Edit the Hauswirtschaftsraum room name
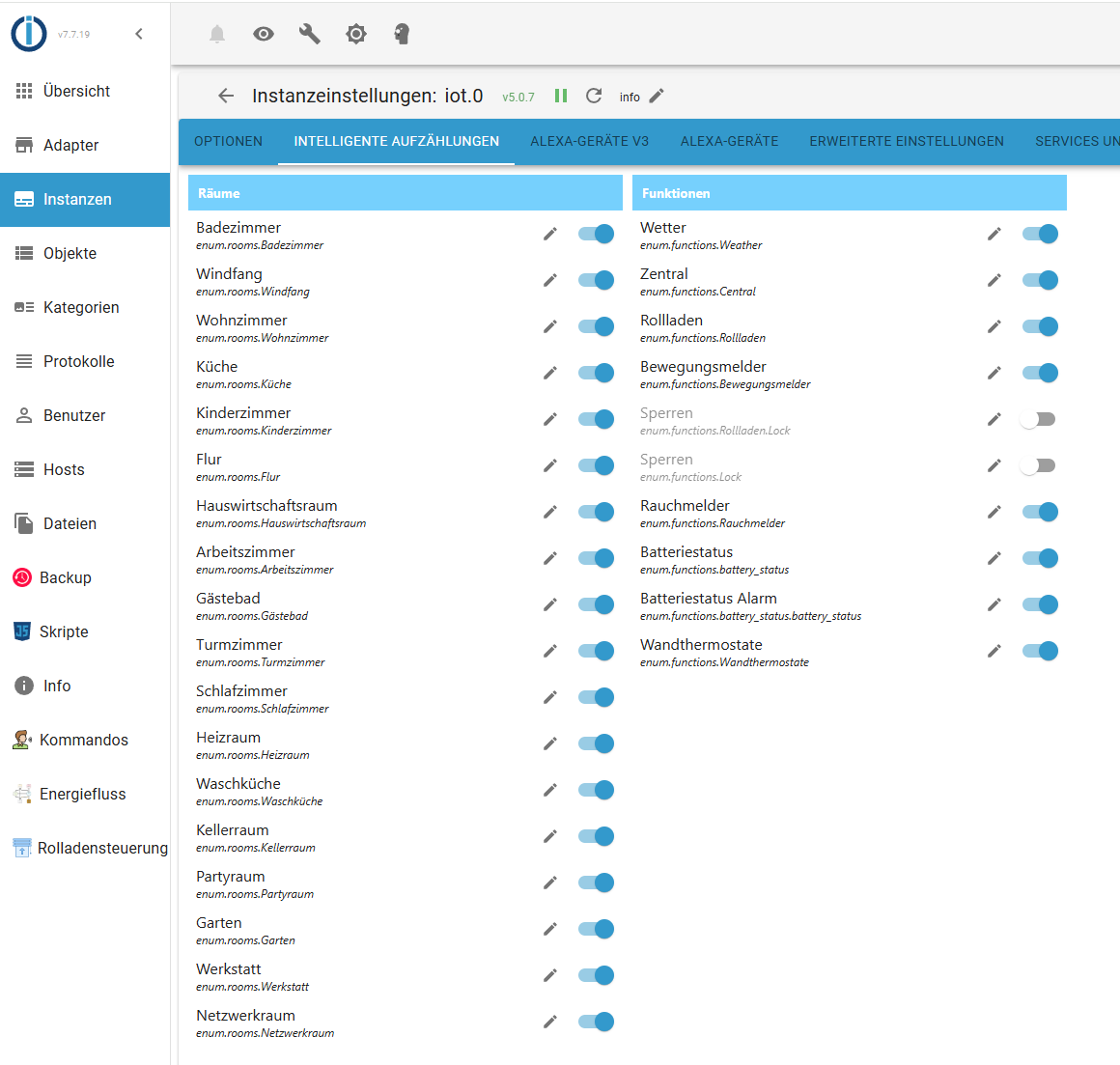Viewport: 1120px width, 1065px height. 550,512
